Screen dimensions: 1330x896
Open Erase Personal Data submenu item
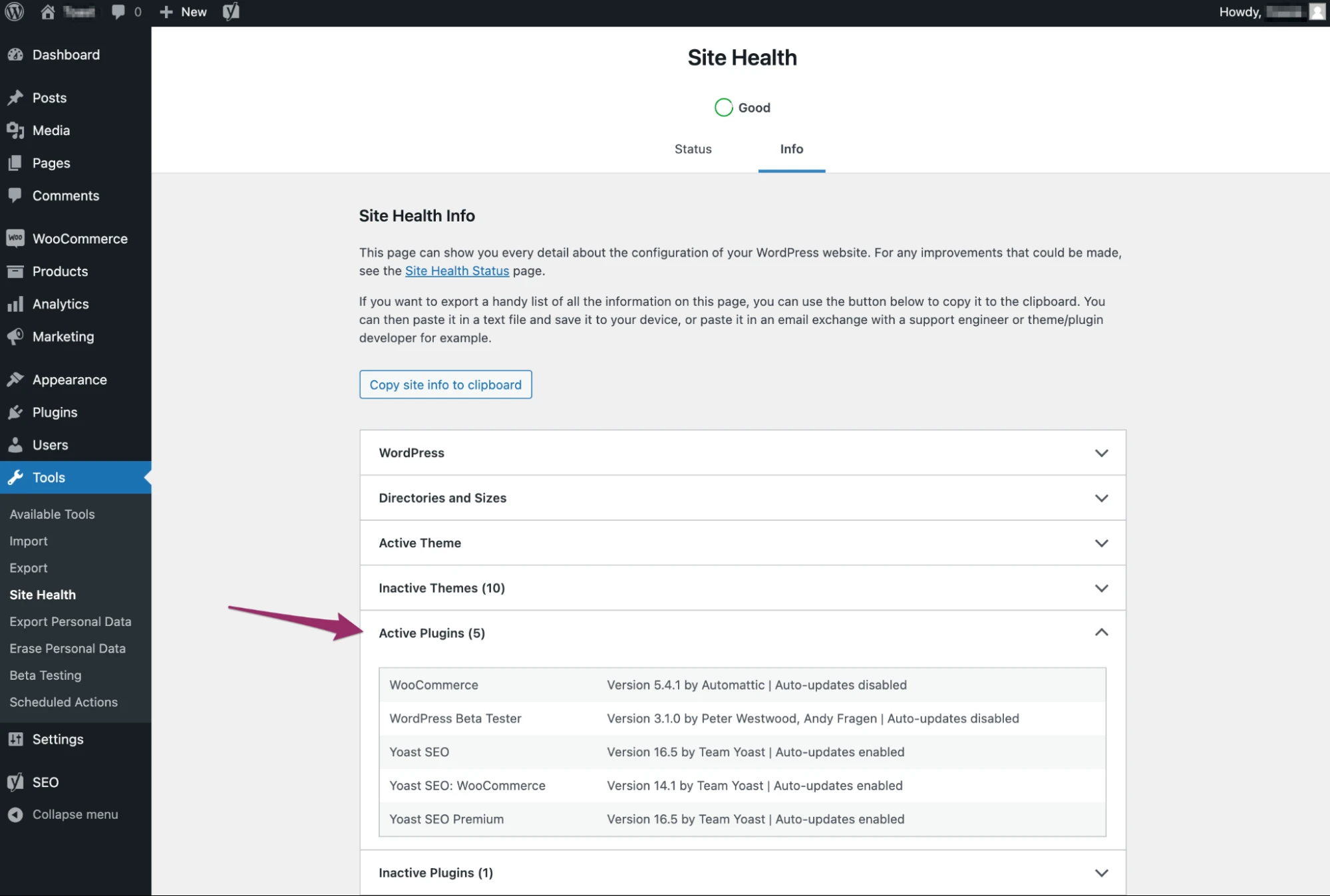67,649
